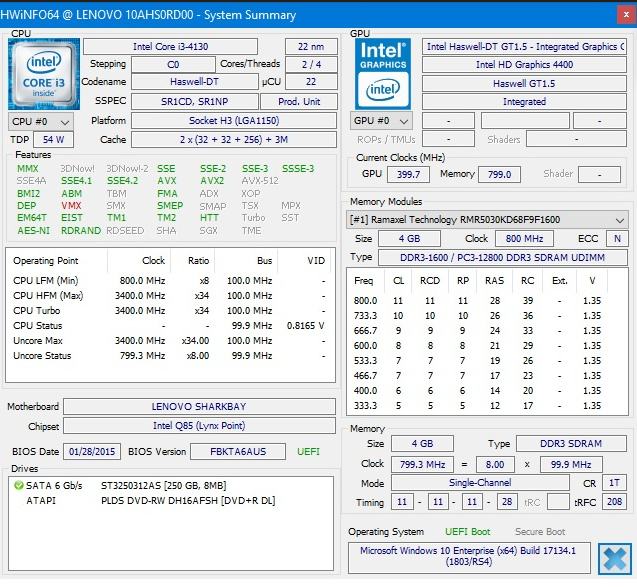The width and height of the screenshot is (637, 587).
Task: Expand the Ramaxel memory module dropdown
Action: tap(487, 220)
